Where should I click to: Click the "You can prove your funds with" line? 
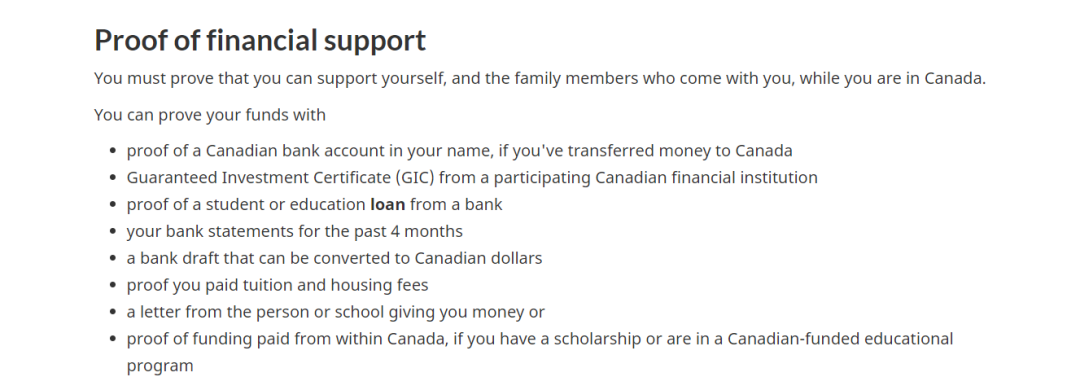pos(210,114)
